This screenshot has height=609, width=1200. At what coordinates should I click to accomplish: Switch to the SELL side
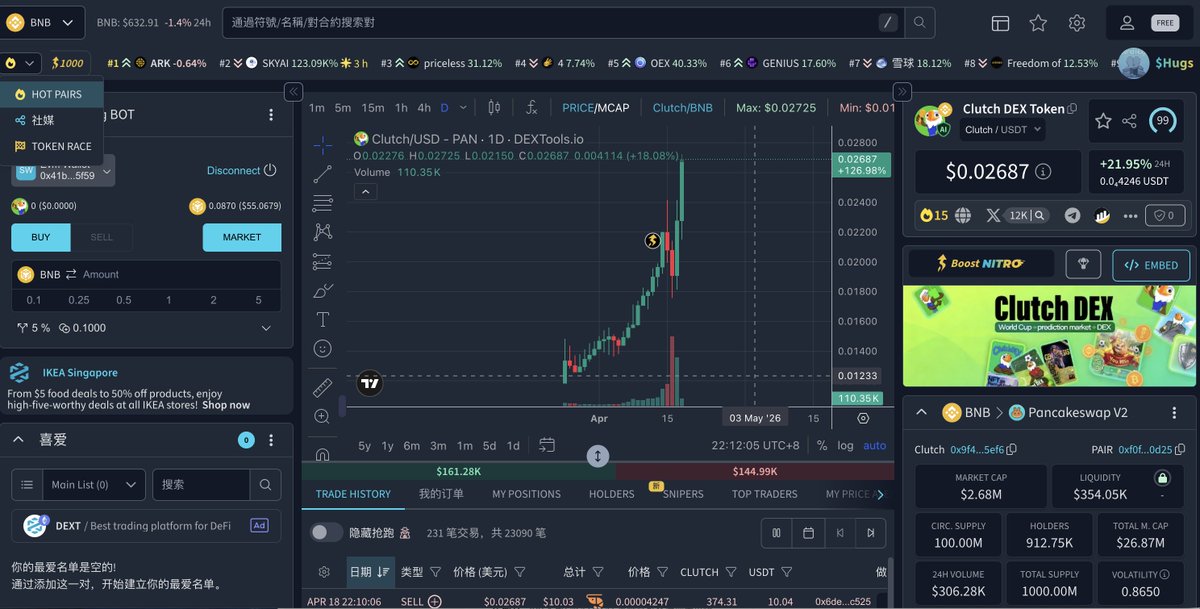[102, 237]
